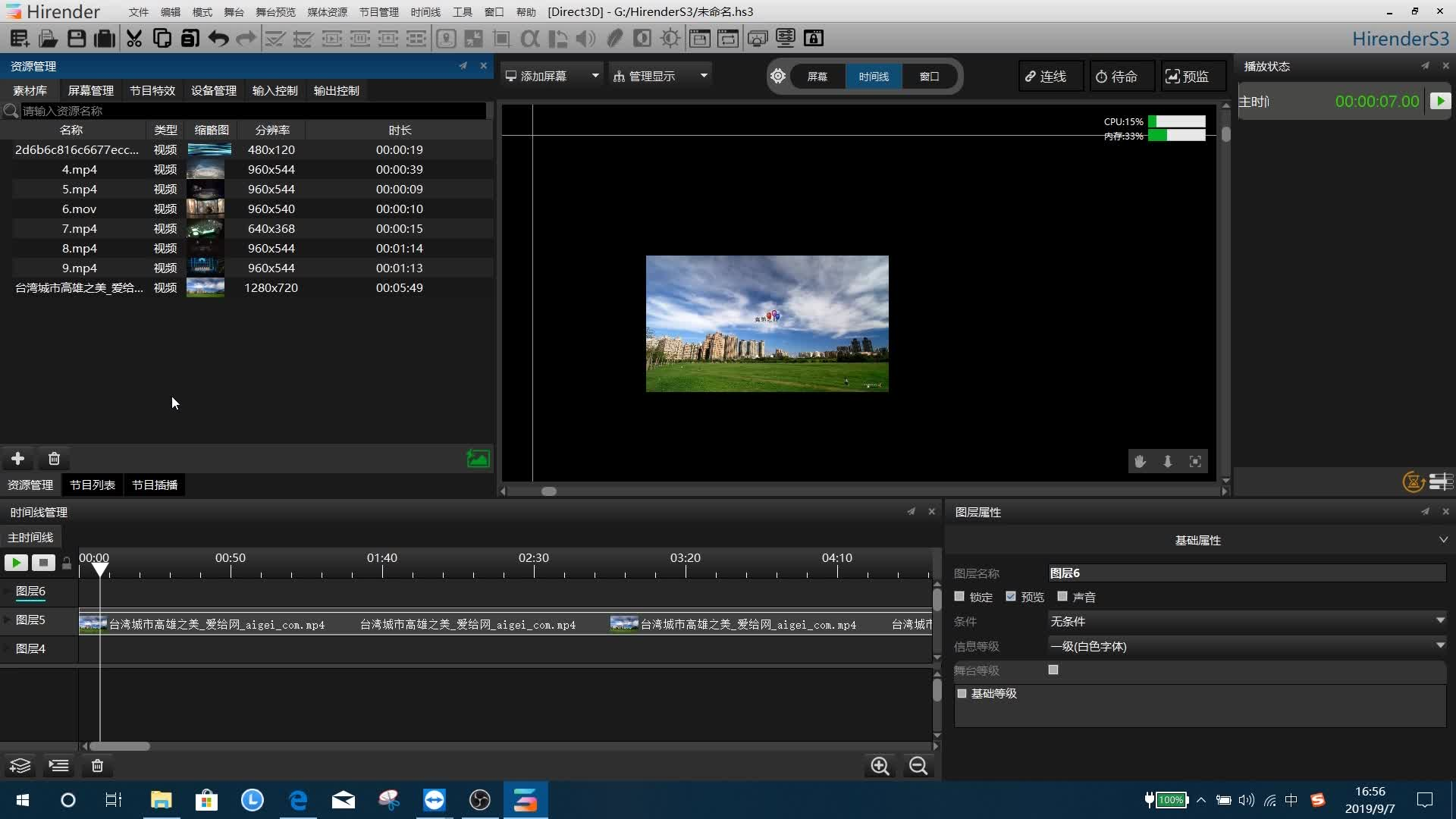Check the 基础等级 checkbox
The width and height of the screenshot is (1456, 819).
tap(962, 693)
